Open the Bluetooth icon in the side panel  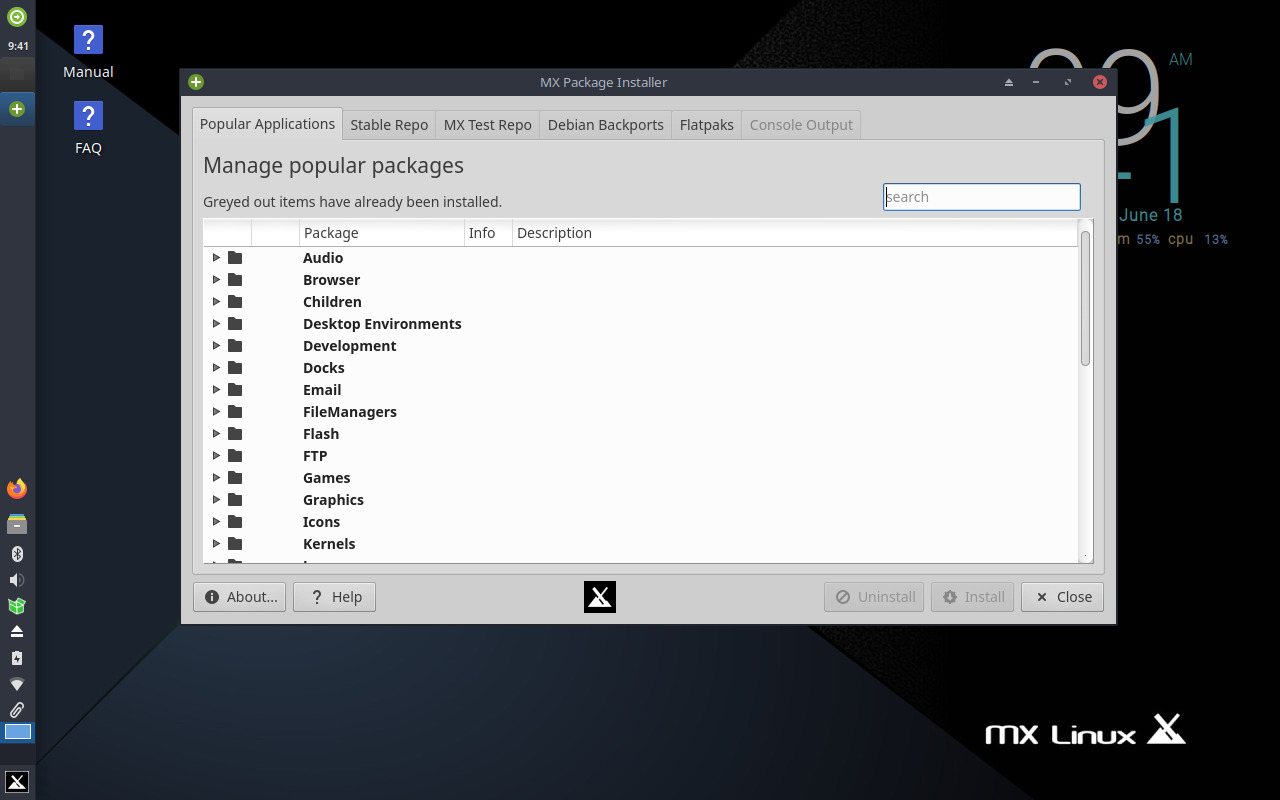click(x=16, y=553)
